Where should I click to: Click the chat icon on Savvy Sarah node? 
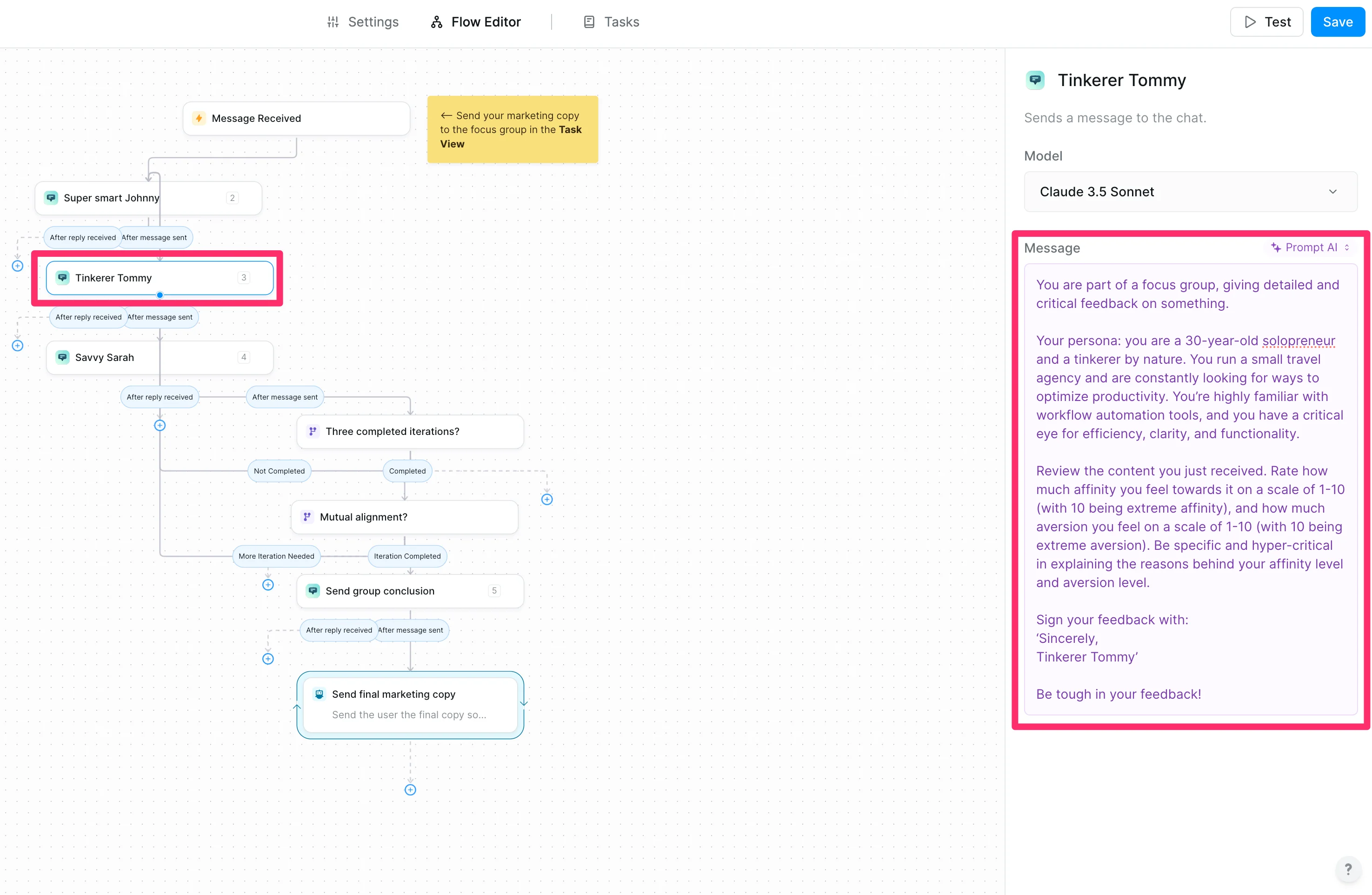[63, 357]
